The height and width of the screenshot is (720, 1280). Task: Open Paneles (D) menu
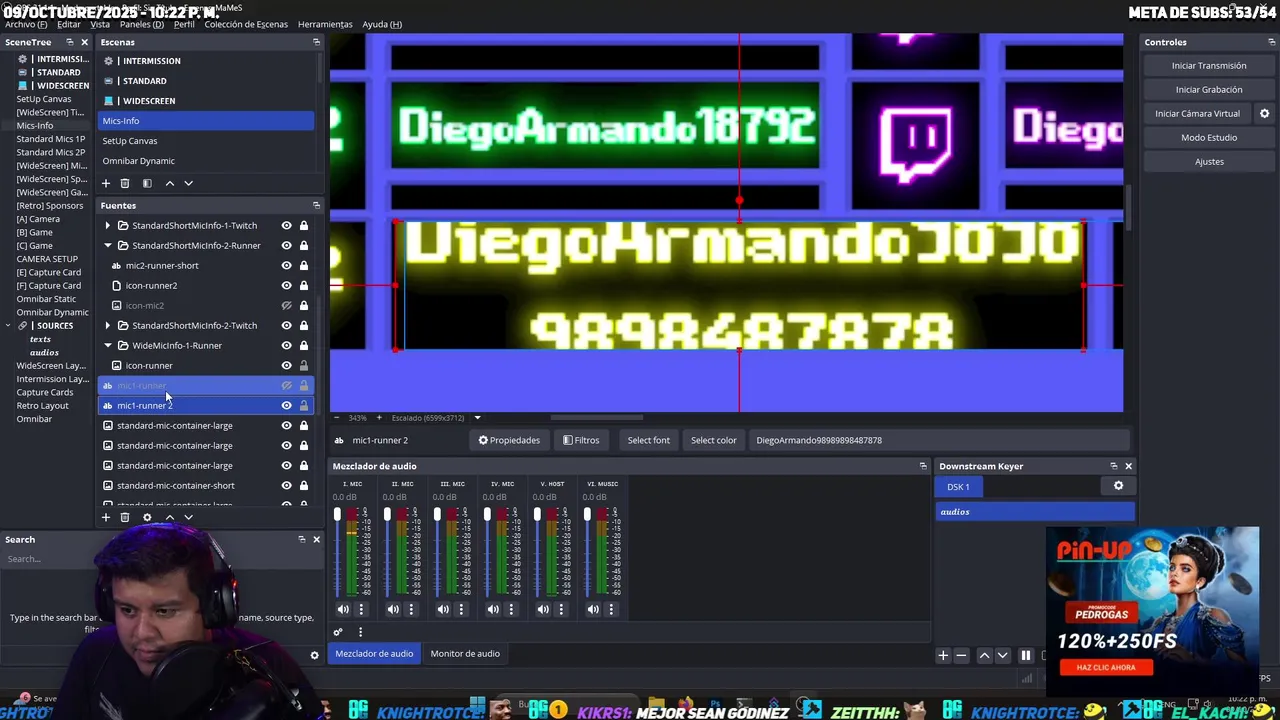(142, 24)
